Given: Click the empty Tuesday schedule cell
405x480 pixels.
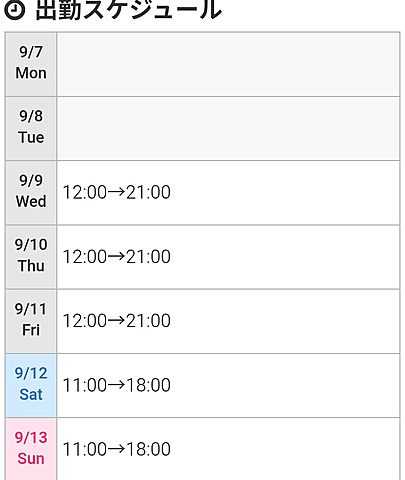Looking at the screenshot, I should coord(228,129).
